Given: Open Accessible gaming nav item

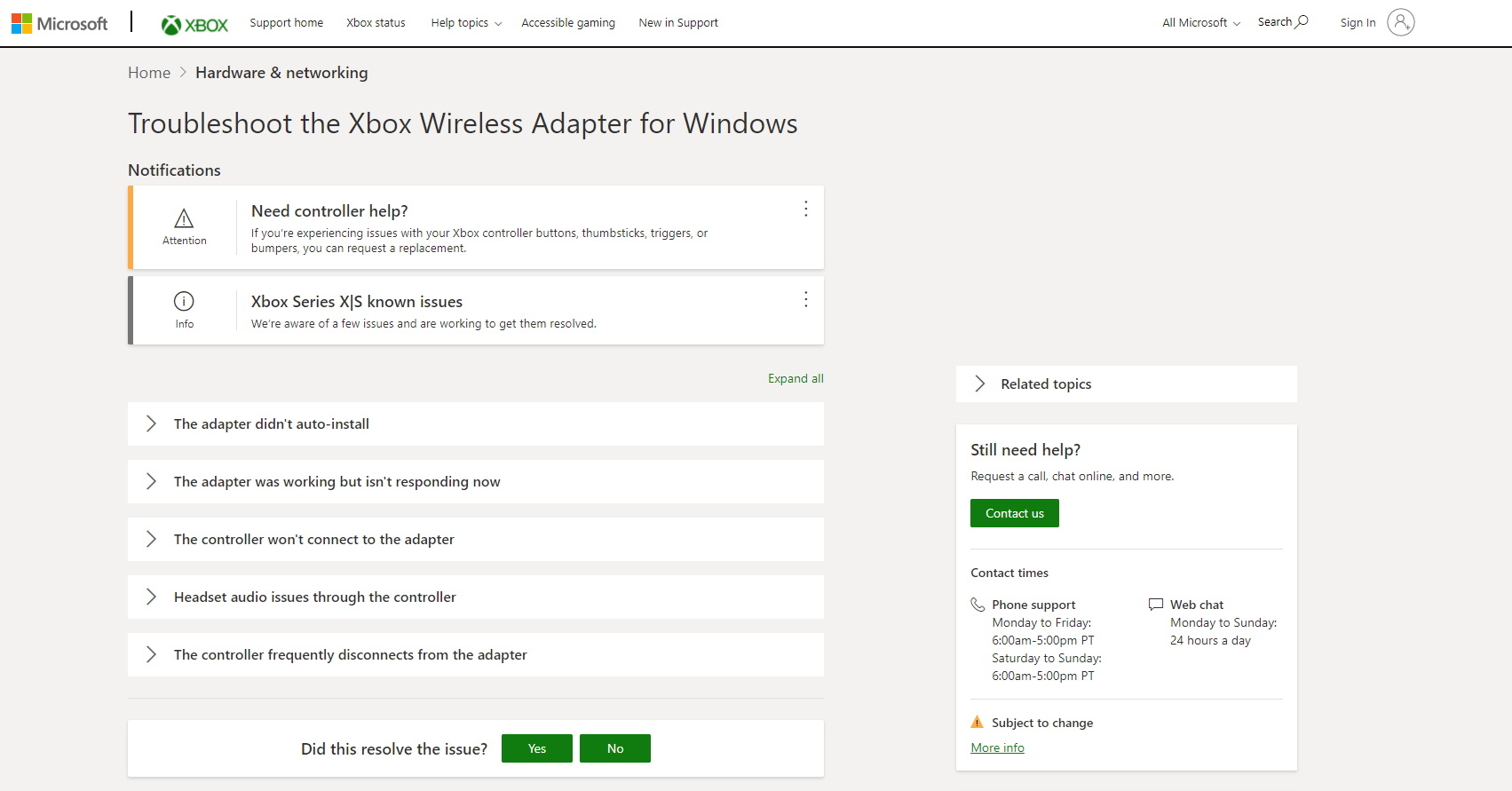Looking at the screenshot, I should point(567,23).
